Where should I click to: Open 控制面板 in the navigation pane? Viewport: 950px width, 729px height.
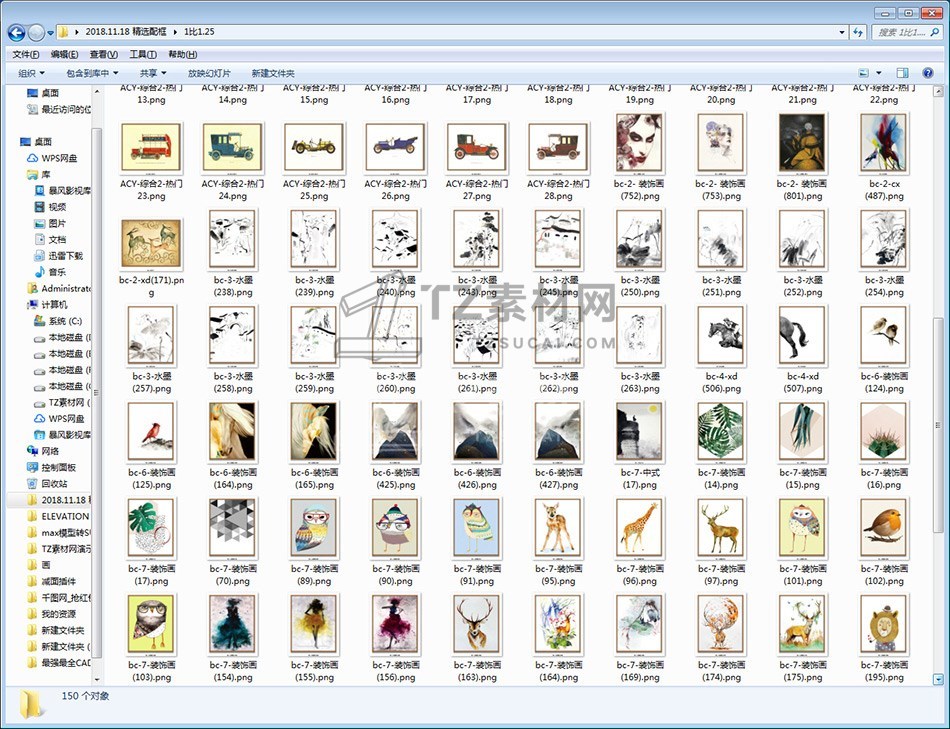[x=51, y=467]
